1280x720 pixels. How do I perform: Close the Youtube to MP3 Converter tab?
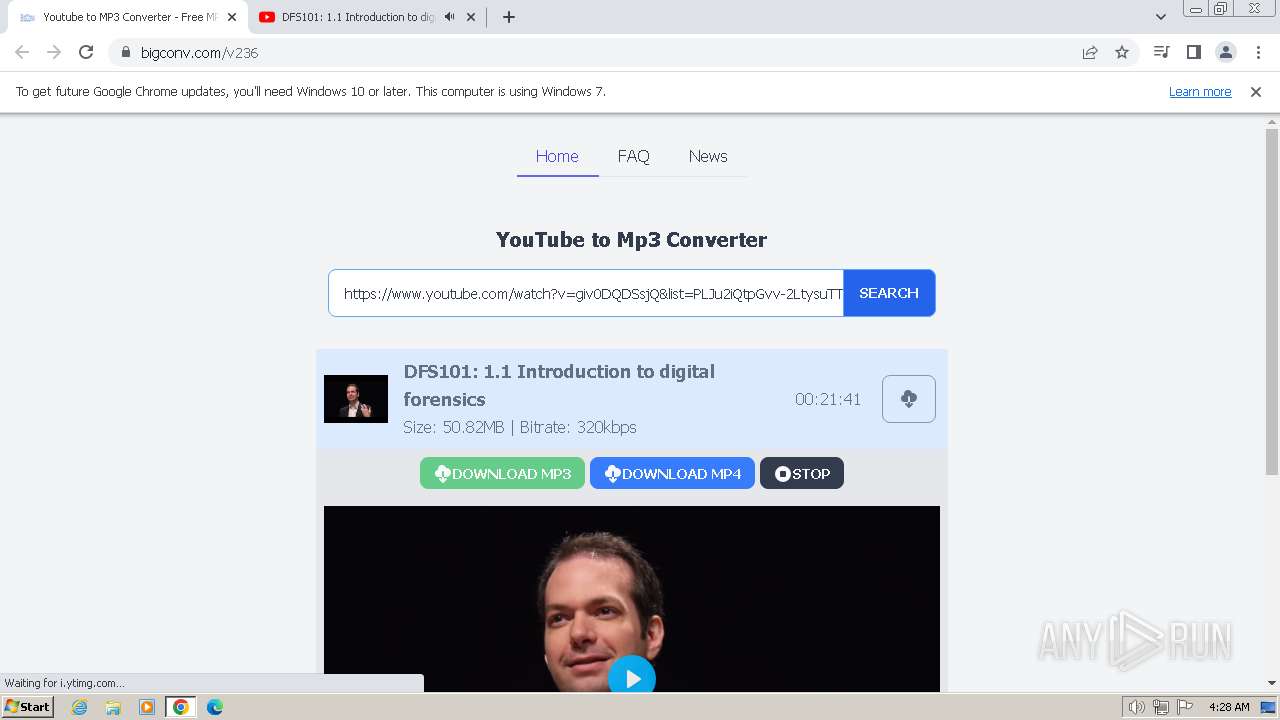(x=232, y=17)
